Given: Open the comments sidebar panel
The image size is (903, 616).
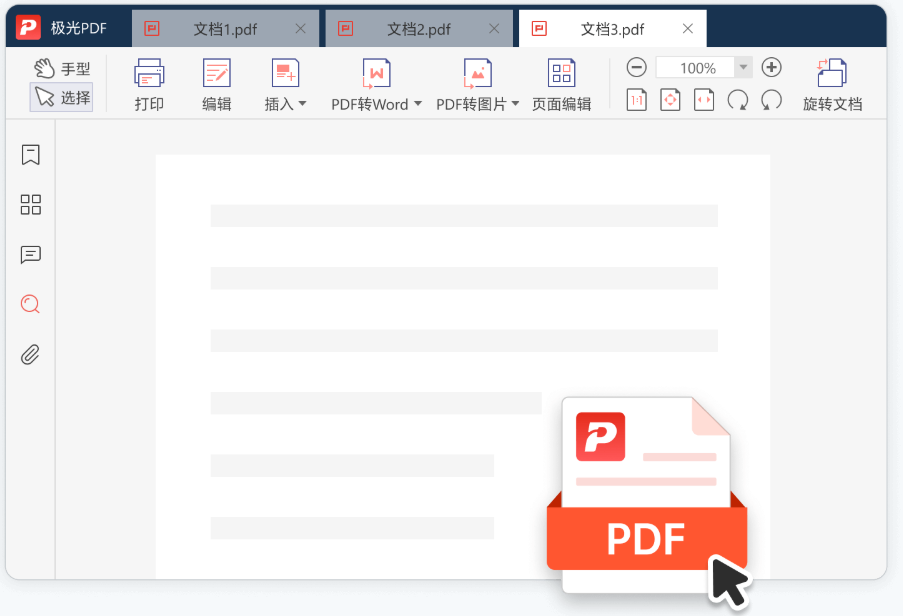Looking at the screenshot, I should pos(31,254).
